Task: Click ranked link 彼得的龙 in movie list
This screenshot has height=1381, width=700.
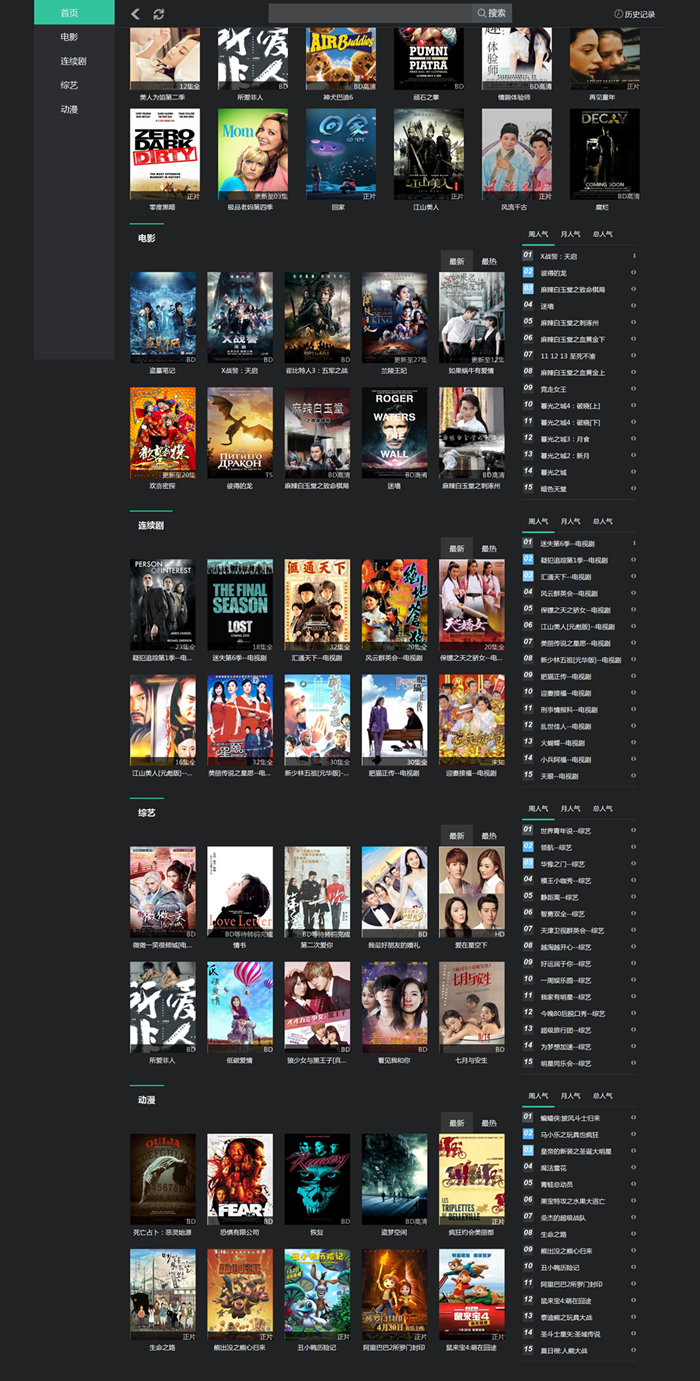Action: (x=553, y=273)
